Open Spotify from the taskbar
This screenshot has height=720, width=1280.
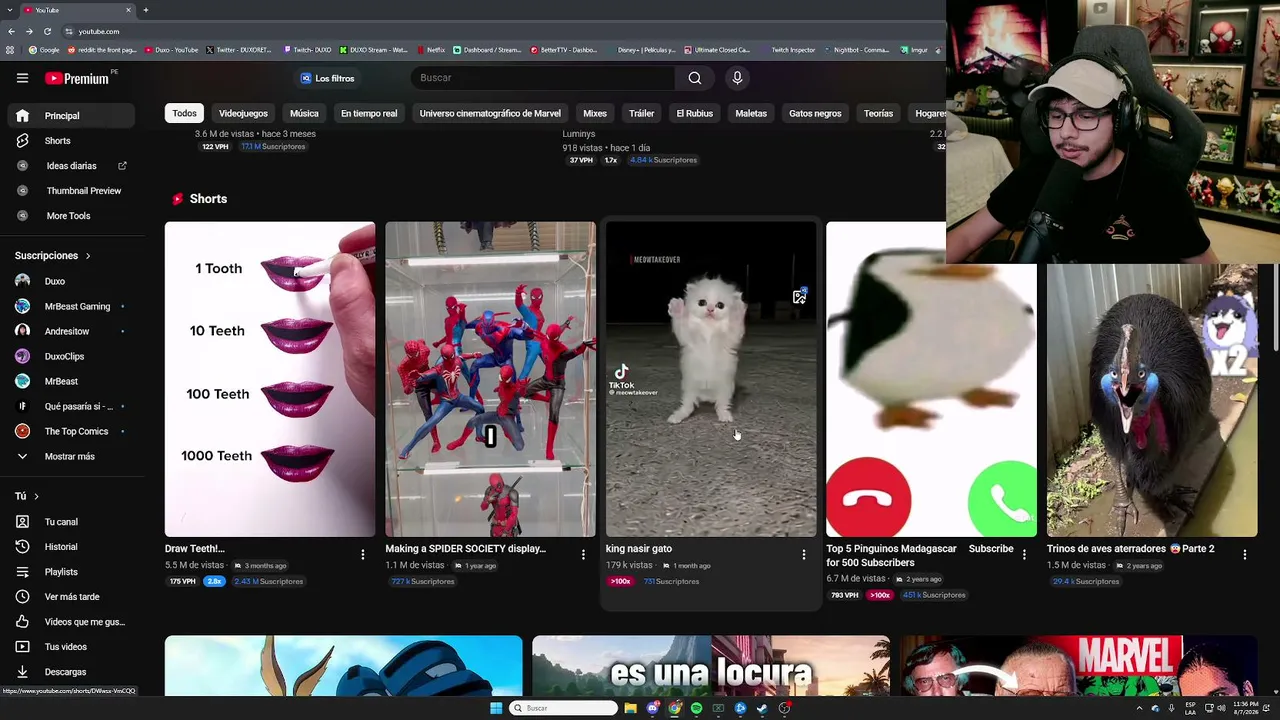pyautogui.click(x=696, y=708)
